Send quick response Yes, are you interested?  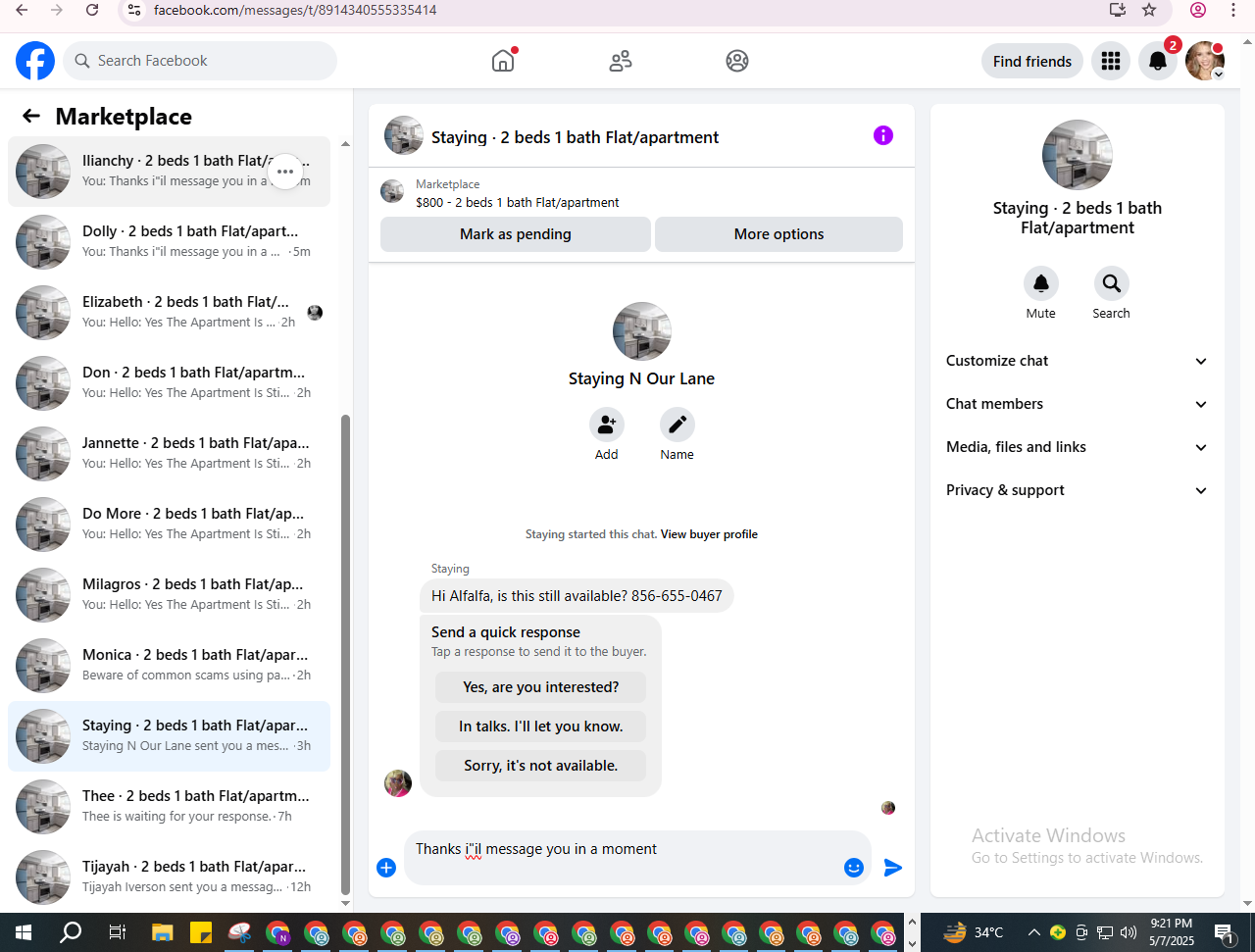[541, 687]
